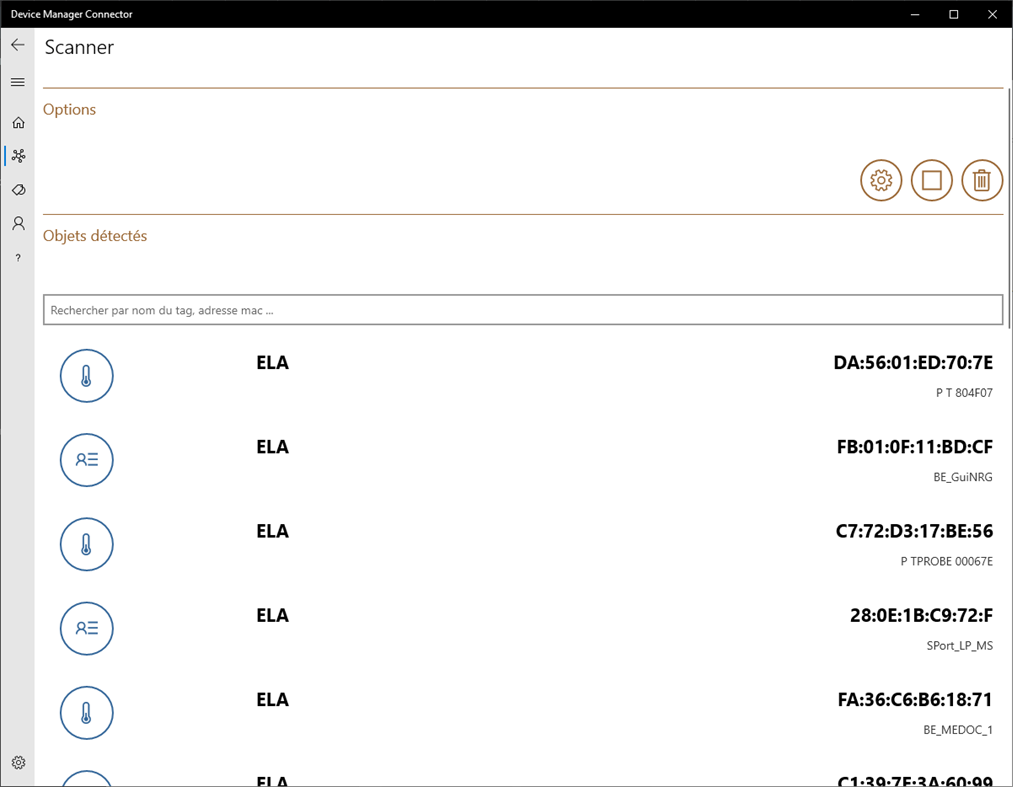
Task: Click the vertical scrollbar
Action: click(x=1007, y=400)
